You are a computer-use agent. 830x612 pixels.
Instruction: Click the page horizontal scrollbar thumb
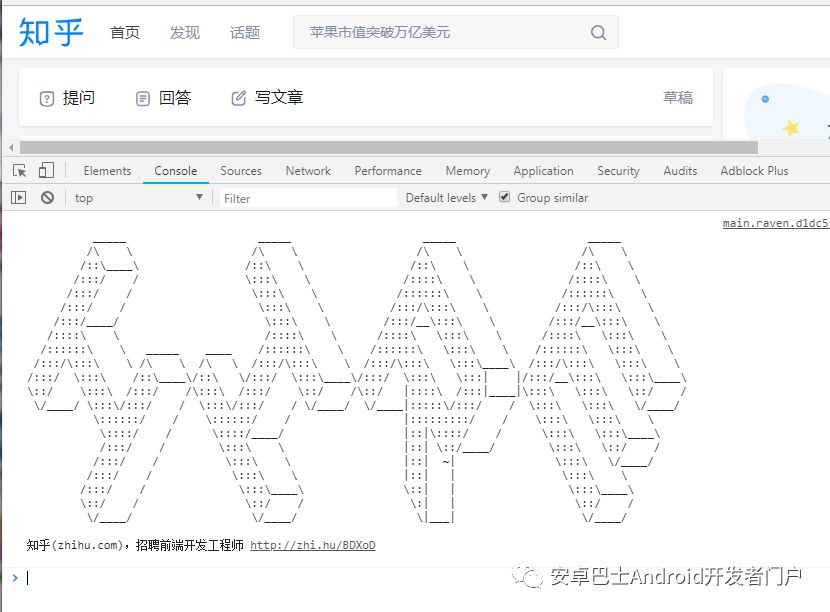coord(389,147)
